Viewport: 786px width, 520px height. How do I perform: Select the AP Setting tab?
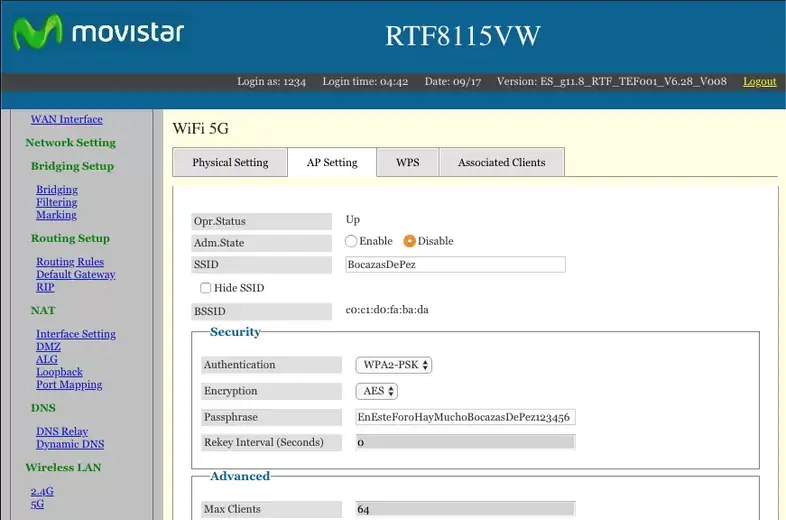[332, 162]
